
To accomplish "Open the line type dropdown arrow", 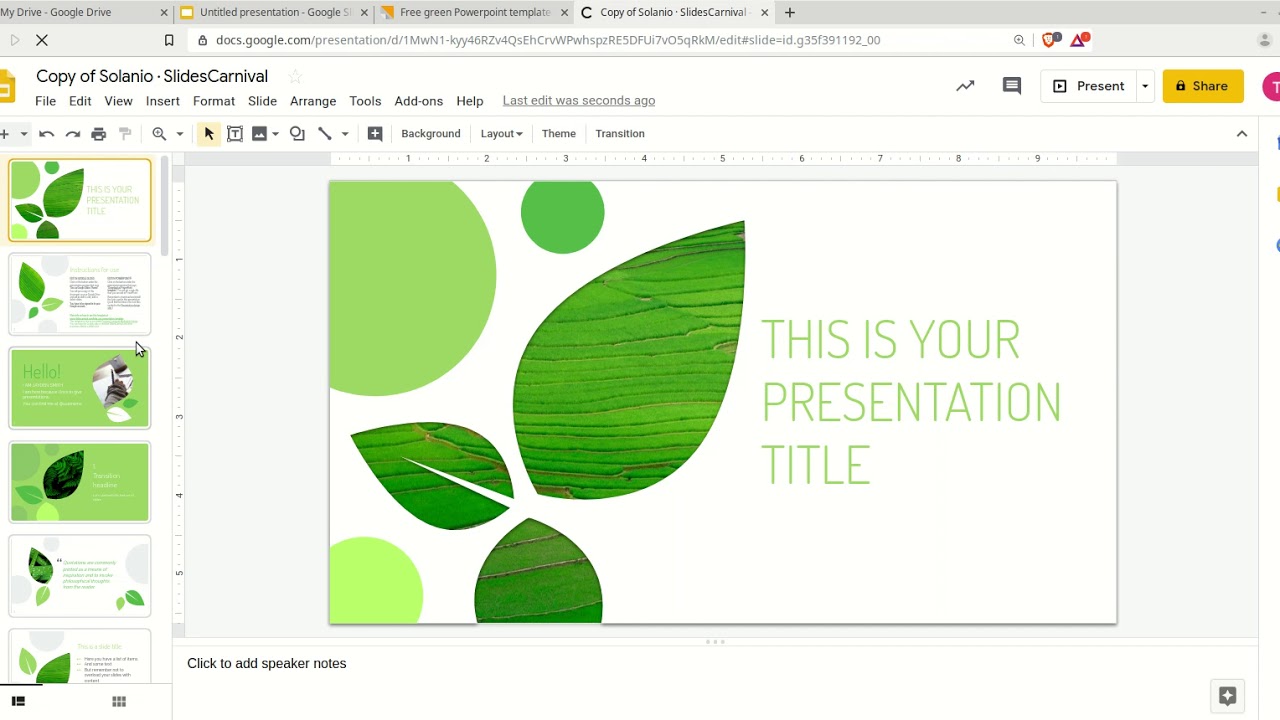I will pyautogui.click(x=345, y=134).
